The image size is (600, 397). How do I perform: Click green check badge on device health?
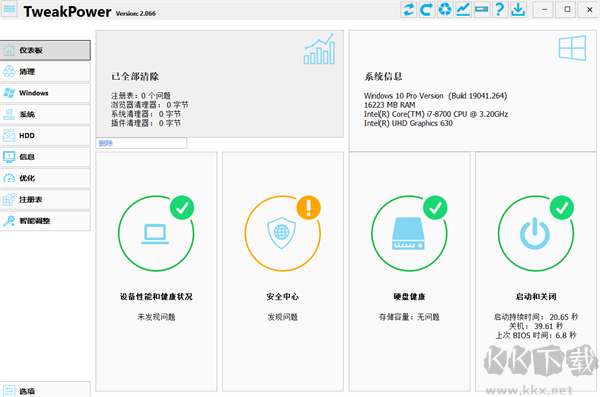point(182,208)
